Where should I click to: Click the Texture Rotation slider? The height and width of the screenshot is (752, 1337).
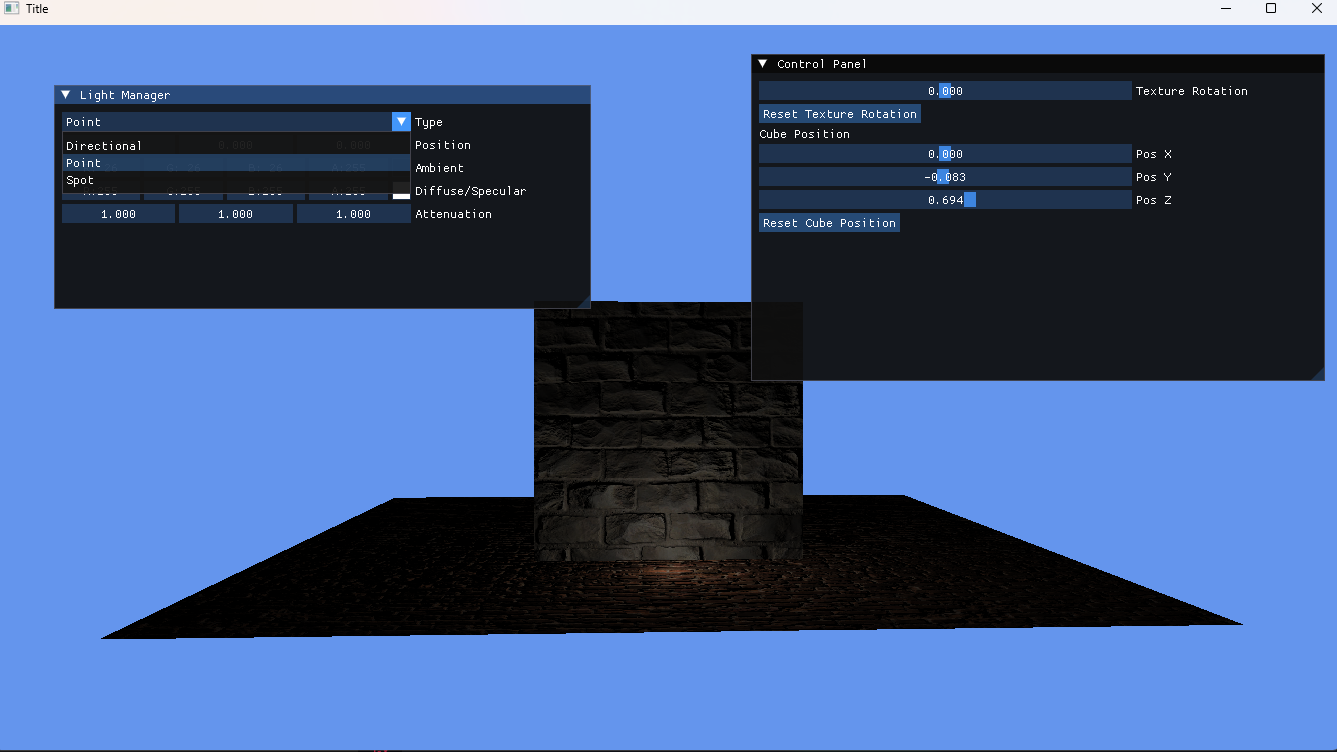[945, 91]
